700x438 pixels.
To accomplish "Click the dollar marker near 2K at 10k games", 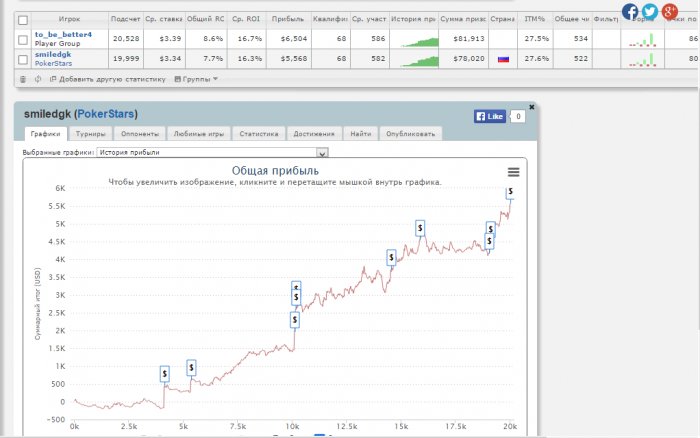I will (x=295, y=320).
